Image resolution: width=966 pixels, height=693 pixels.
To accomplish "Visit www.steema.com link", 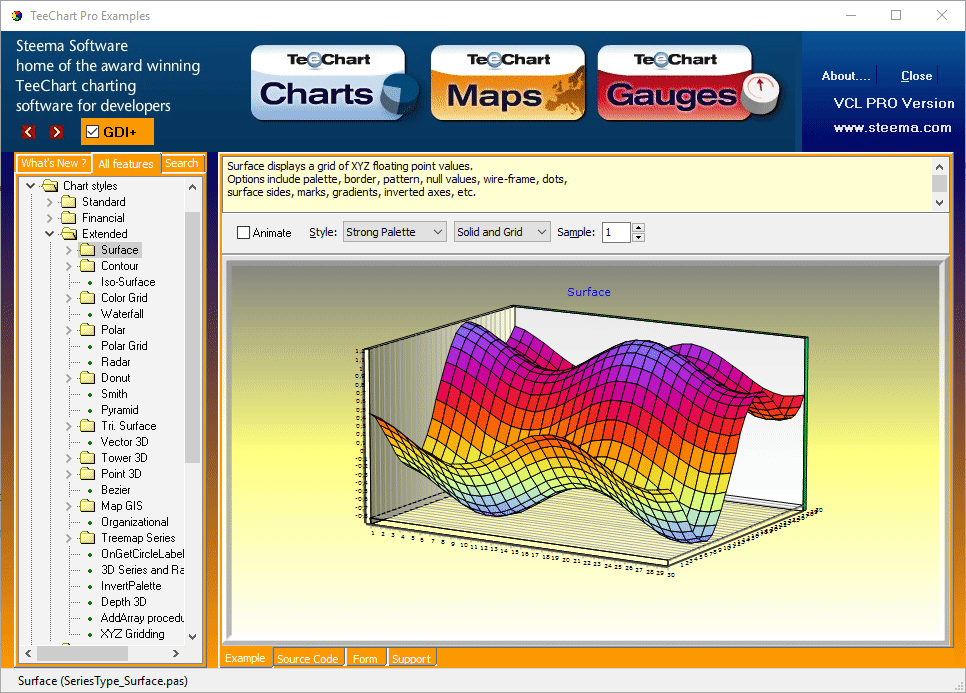I will [892, 128].
